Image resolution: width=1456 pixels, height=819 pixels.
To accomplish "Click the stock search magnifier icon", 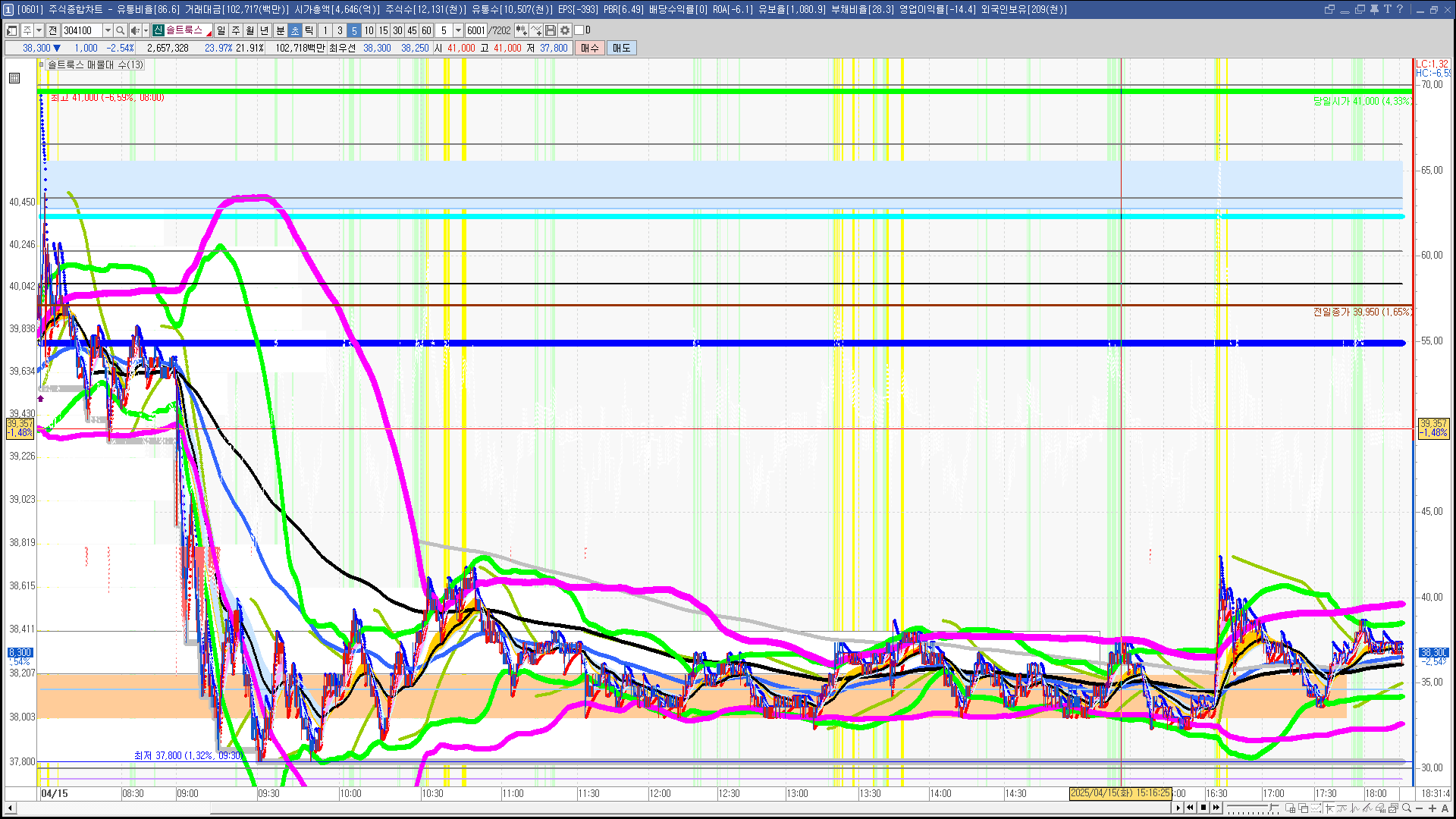I will tap(120, 30).
